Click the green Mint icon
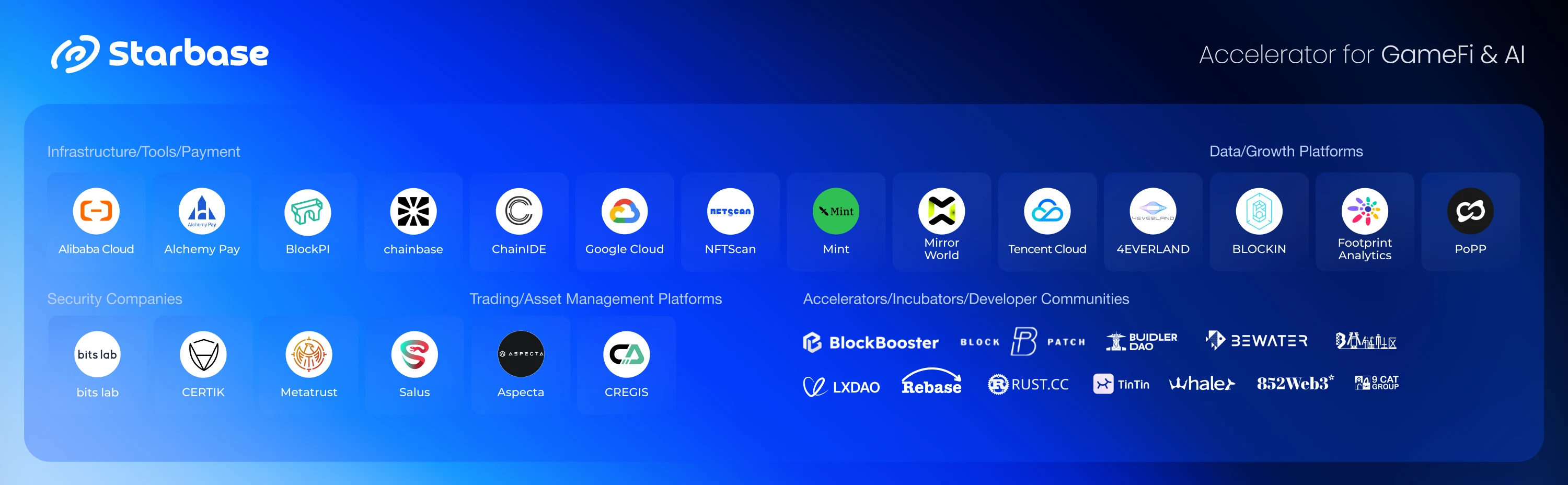Viewport: 1568px width, 485px height. tap(836, 211)
